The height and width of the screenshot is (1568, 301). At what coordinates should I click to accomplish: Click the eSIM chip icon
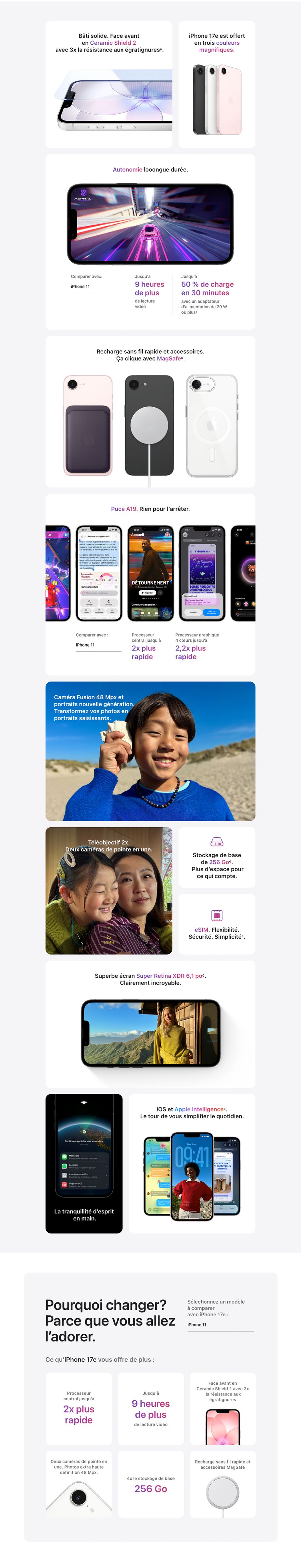[x=216, y=916]
